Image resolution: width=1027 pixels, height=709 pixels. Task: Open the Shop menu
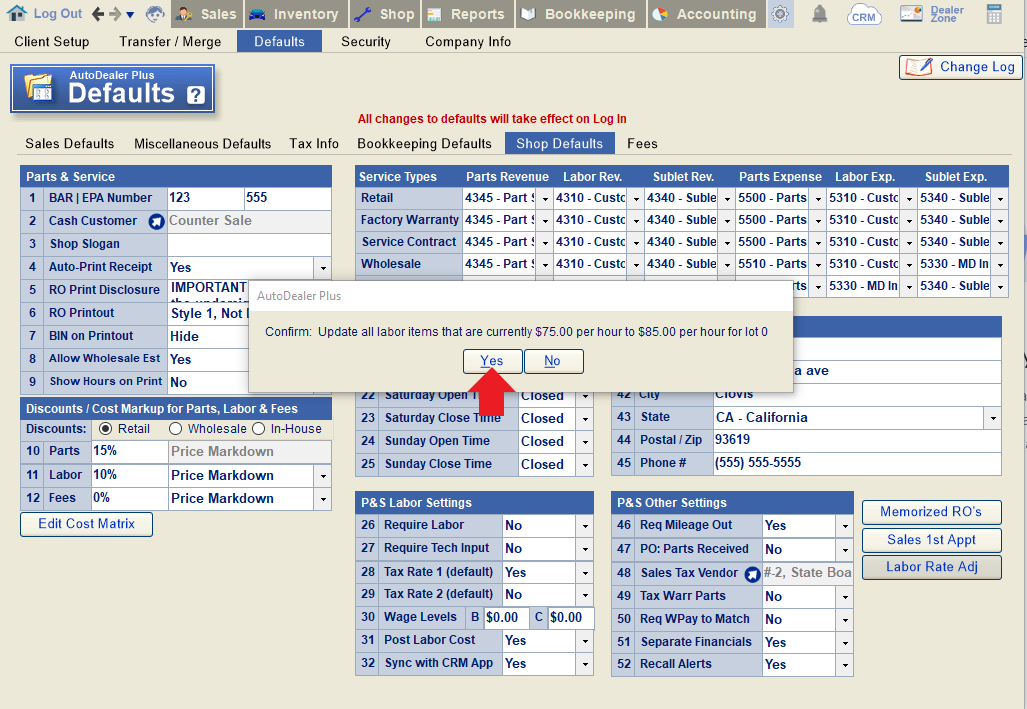point(384,14)
